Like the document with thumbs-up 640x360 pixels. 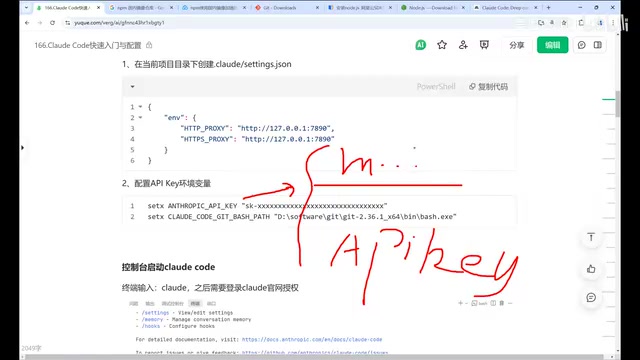point(591,269)
